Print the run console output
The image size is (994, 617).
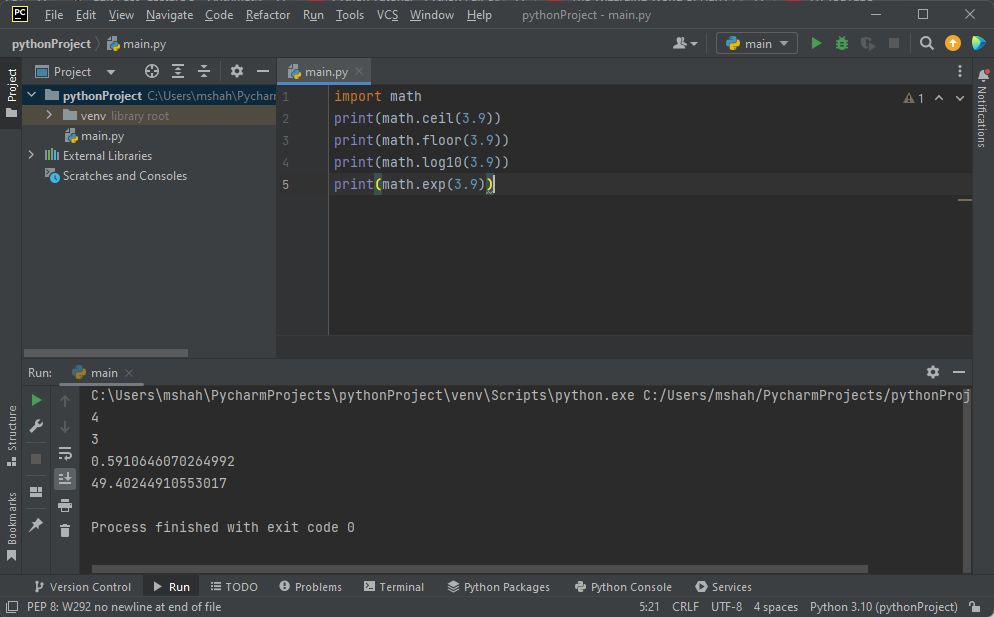pos(65,505)
